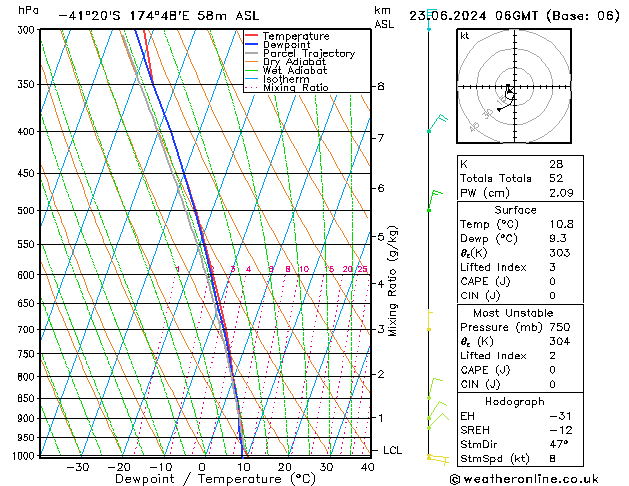Screen dimensions: 629x486
Task: Click the 900 hPa pressure level label
Action: point(28,419)
